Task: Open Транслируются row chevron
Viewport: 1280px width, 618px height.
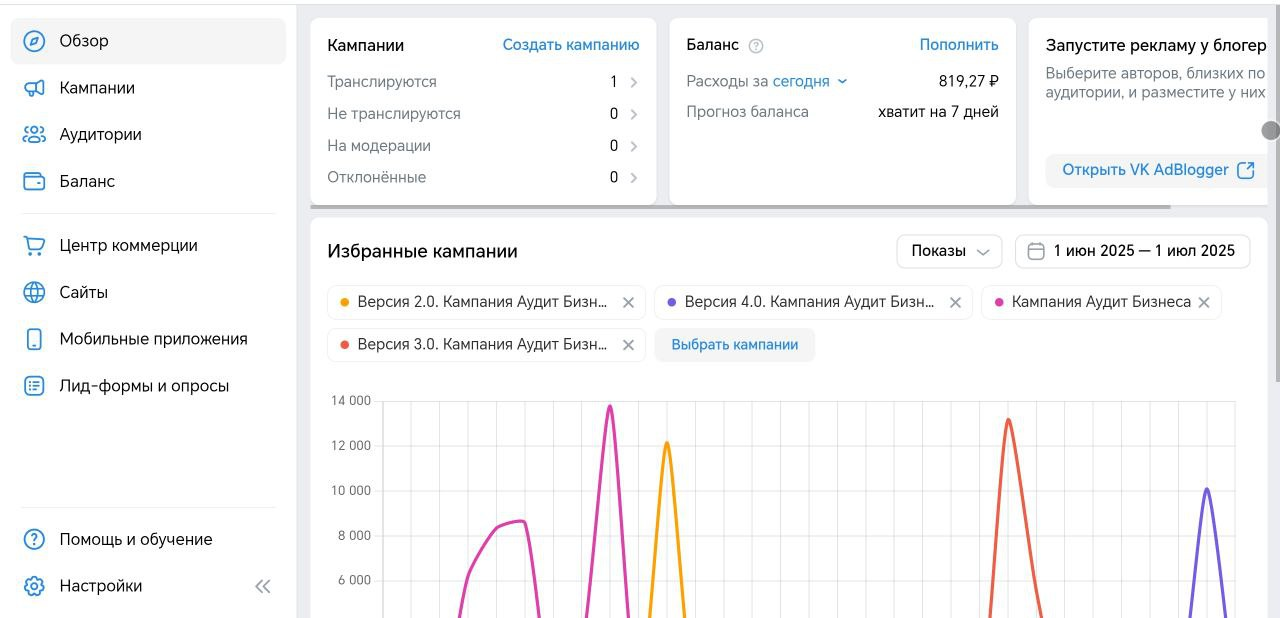Action: click(635, 82)
